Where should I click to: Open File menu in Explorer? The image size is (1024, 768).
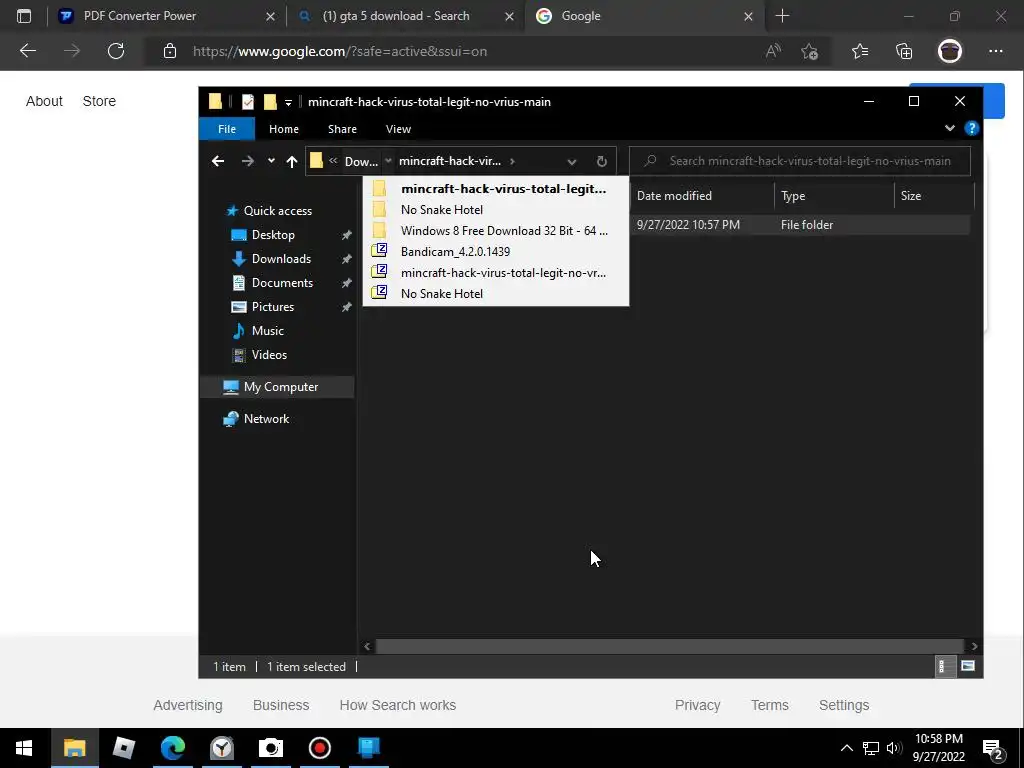pyautogui.click(x=227, y=129)
